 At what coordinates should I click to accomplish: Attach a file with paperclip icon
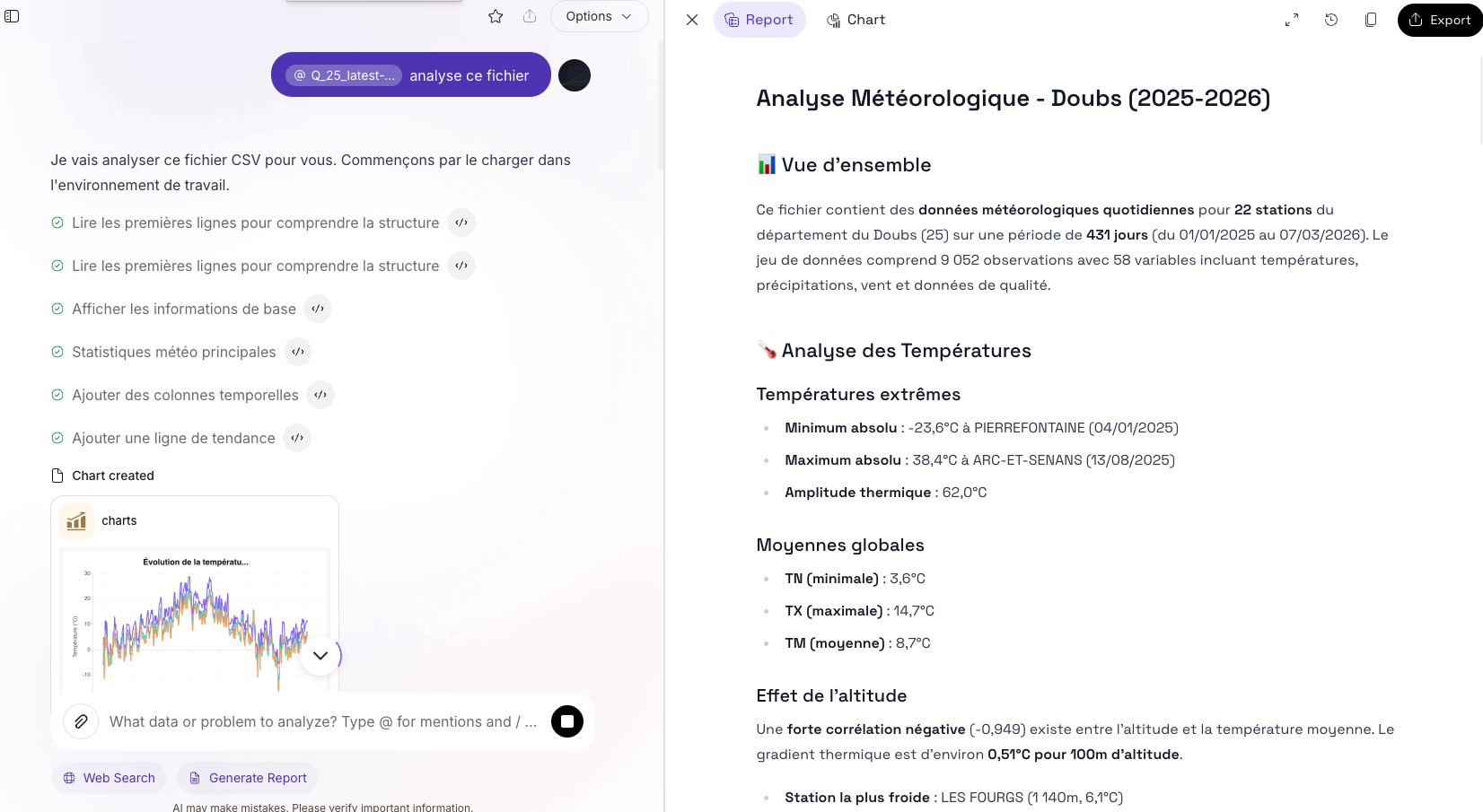tap(81, 721)
